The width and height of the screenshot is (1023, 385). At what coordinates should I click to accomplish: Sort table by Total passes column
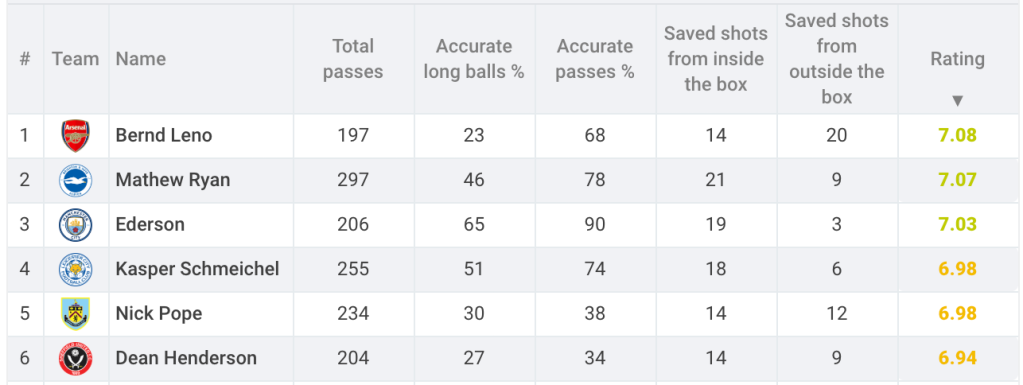[x=353, y=59]
